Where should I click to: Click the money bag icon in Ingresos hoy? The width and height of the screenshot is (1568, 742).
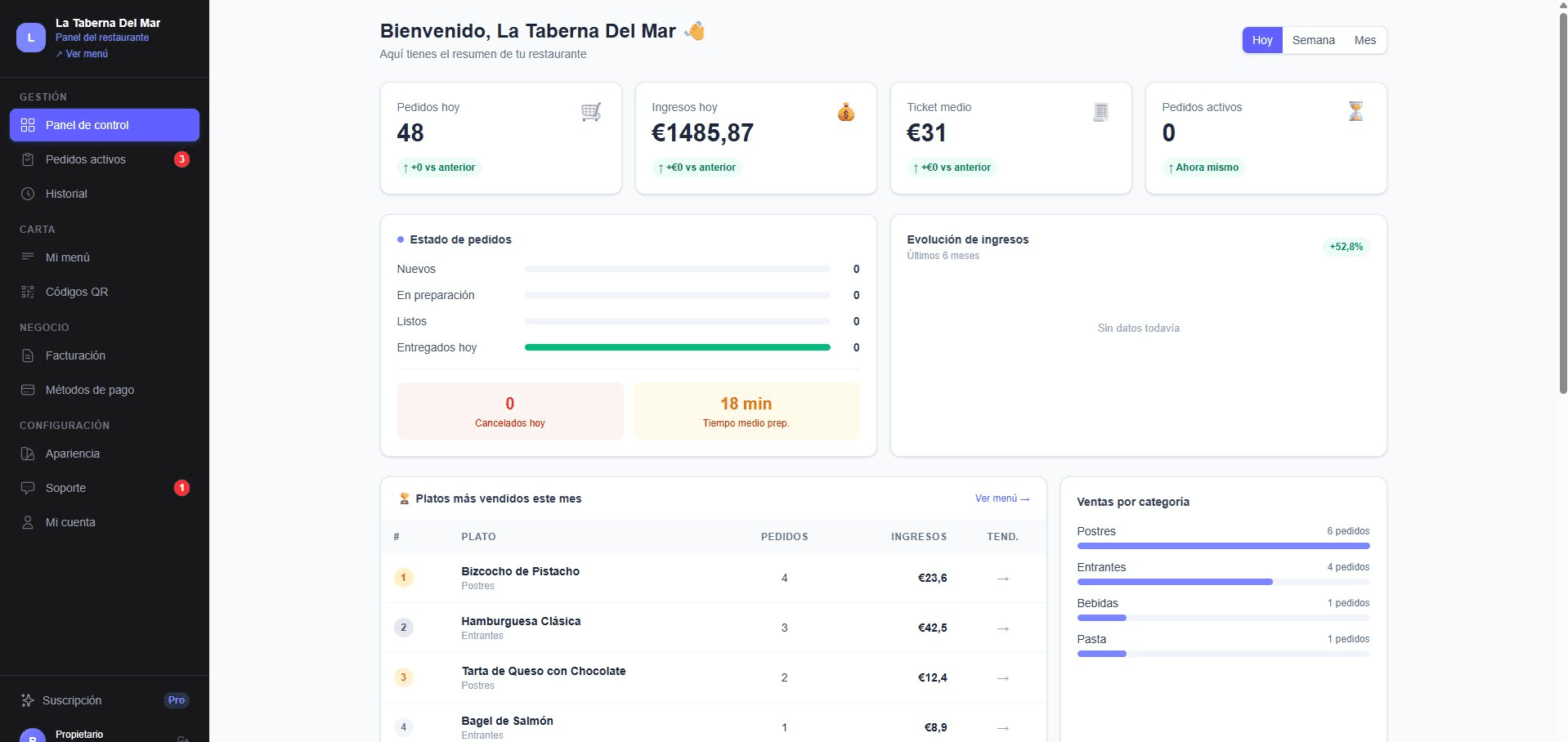coord(846,112)
